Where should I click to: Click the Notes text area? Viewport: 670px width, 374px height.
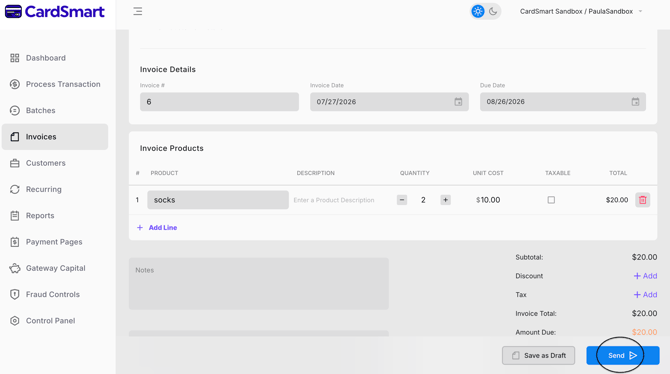(x=259, y=283)
